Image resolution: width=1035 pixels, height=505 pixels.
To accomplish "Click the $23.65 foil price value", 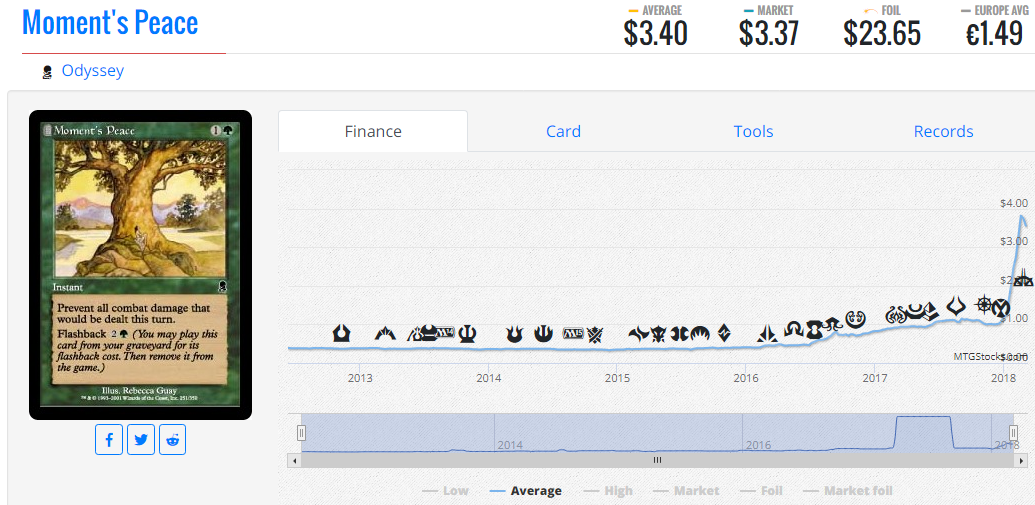I will pos(882,34).
